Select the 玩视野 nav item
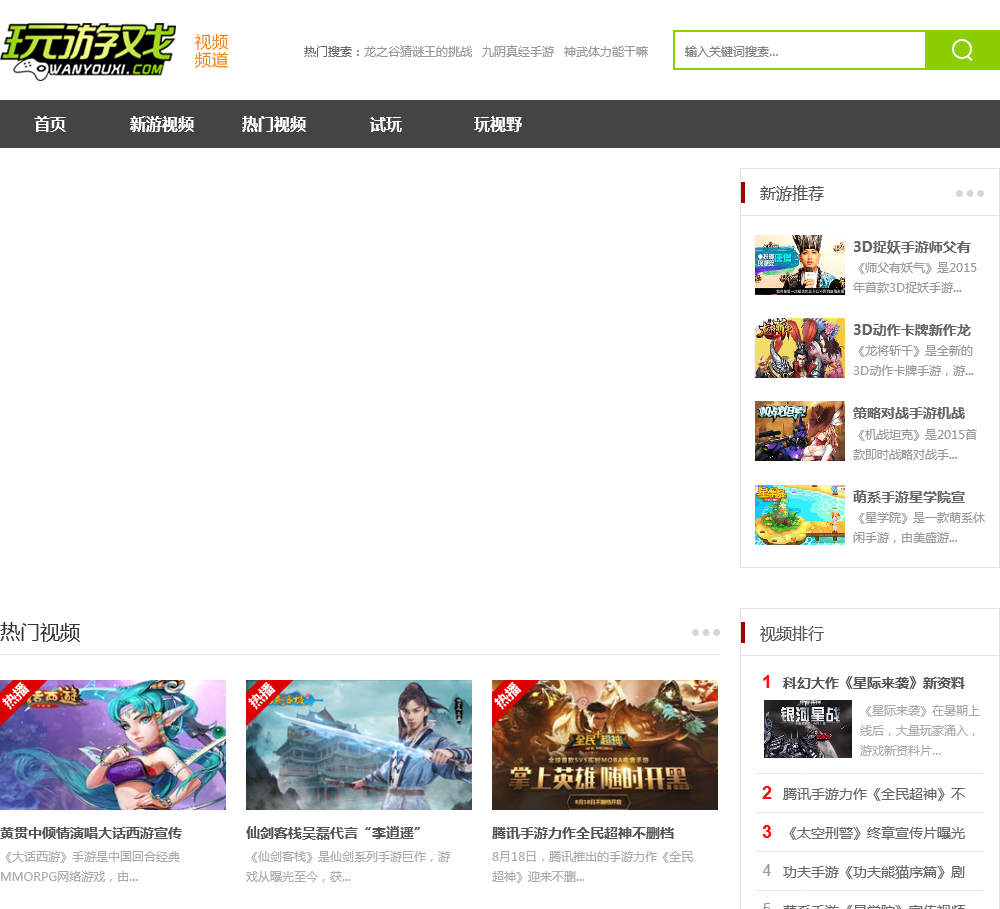Screen dimensions: 1000x909 (x=498, y=124)
